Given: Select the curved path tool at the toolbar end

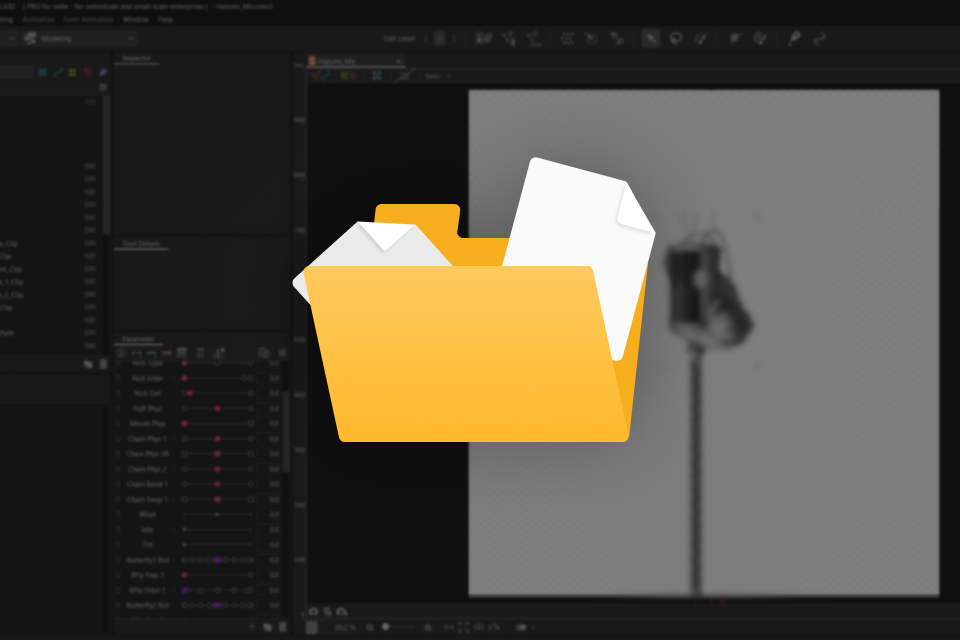Looking at the screenshot, I should [x=819, y=39].
